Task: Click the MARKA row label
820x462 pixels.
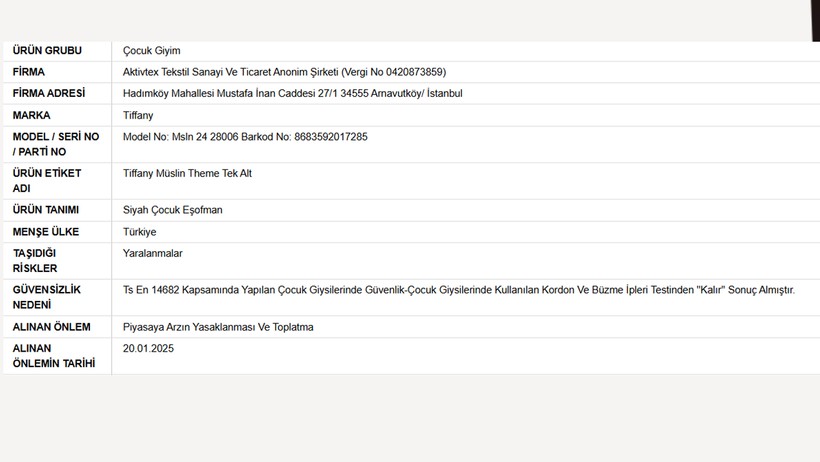Action: (x=31, y=116)
